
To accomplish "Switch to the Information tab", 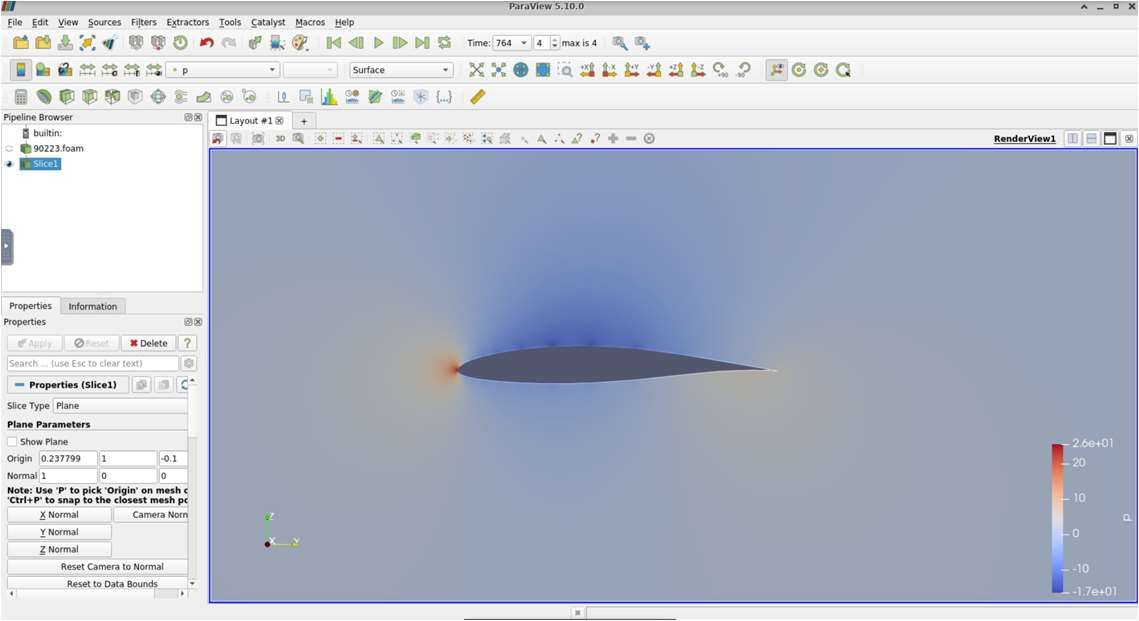I will tap(92, 306).
